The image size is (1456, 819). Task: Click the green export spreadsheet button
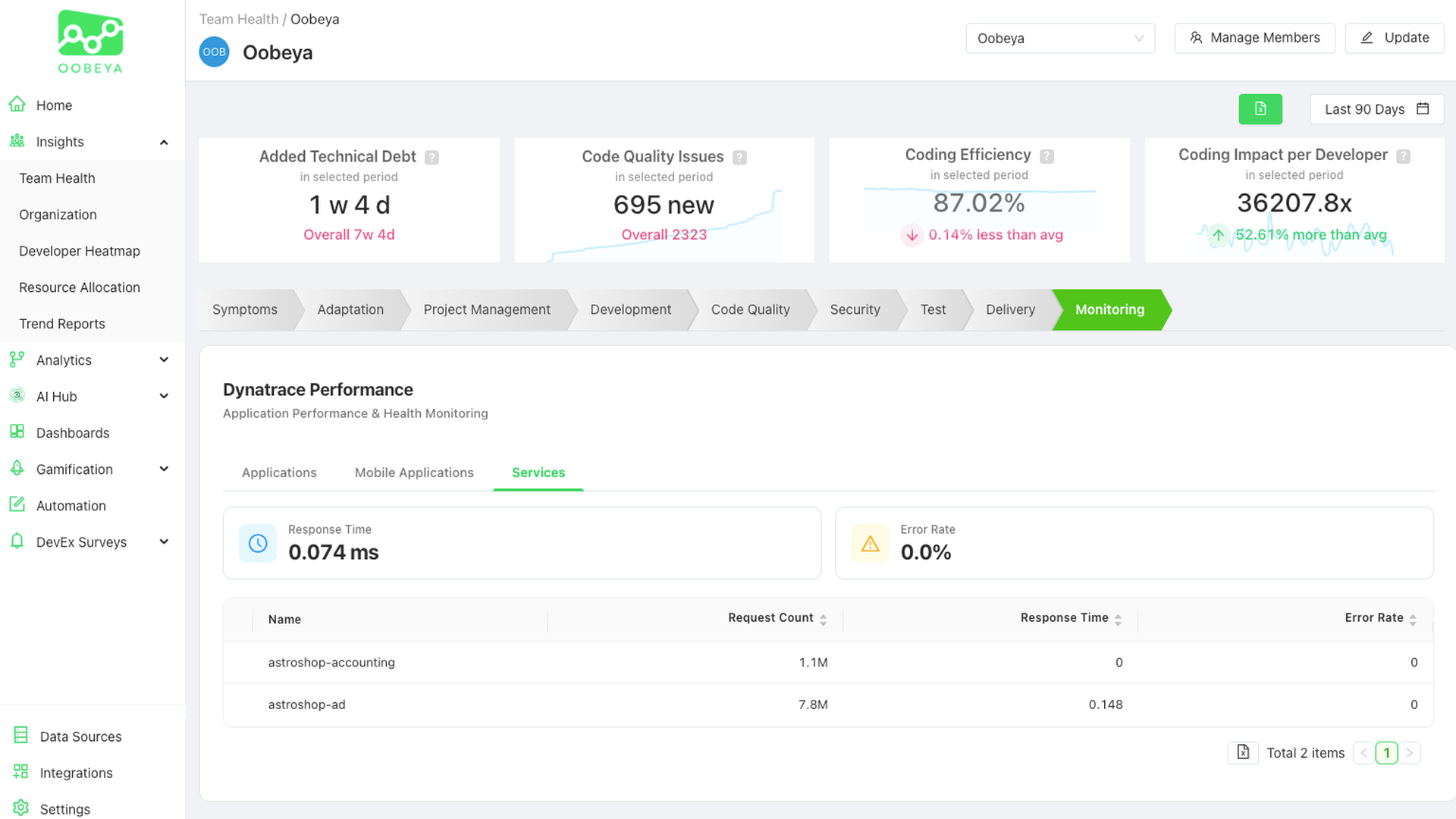(x=1260, y=109)
